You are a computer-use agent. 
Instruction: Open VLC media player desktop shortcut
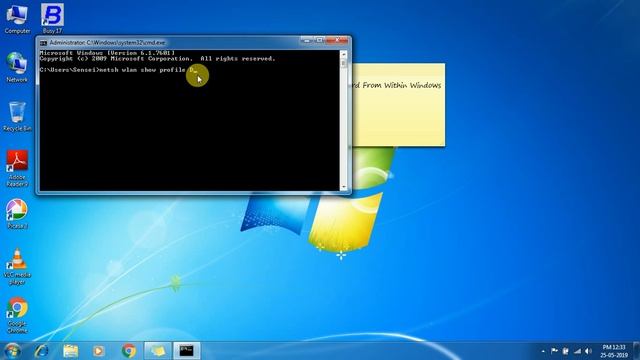coord(17,267)
